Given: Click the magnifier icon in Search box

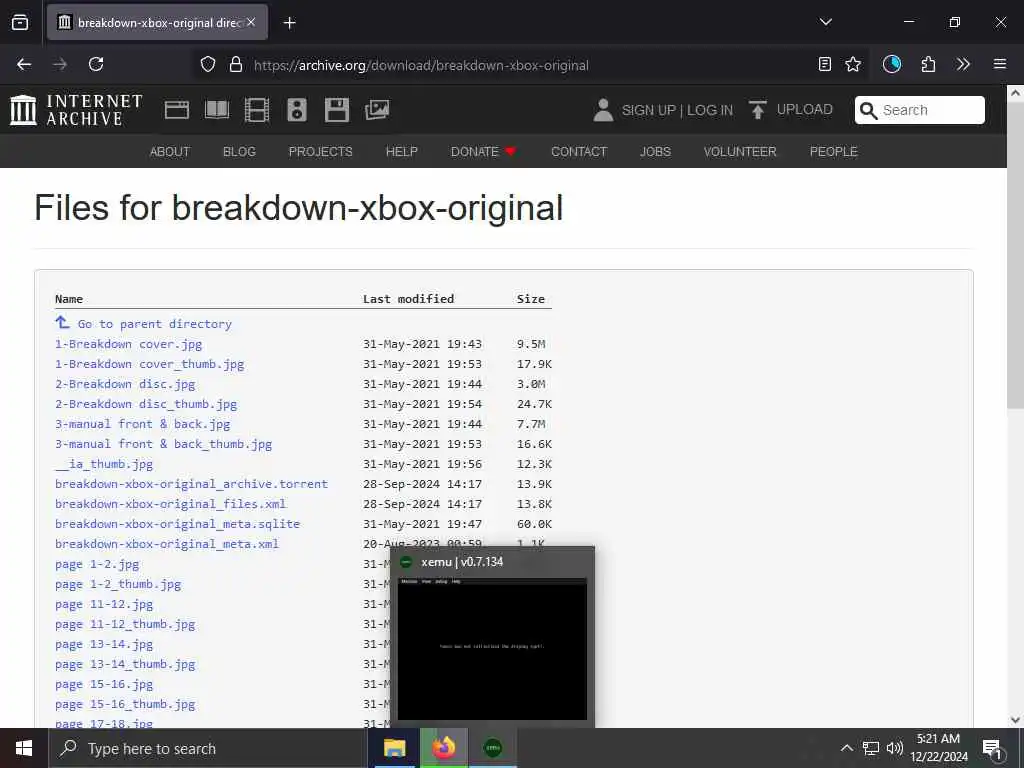Looking at the screenshot, I should tap(868, 110).
